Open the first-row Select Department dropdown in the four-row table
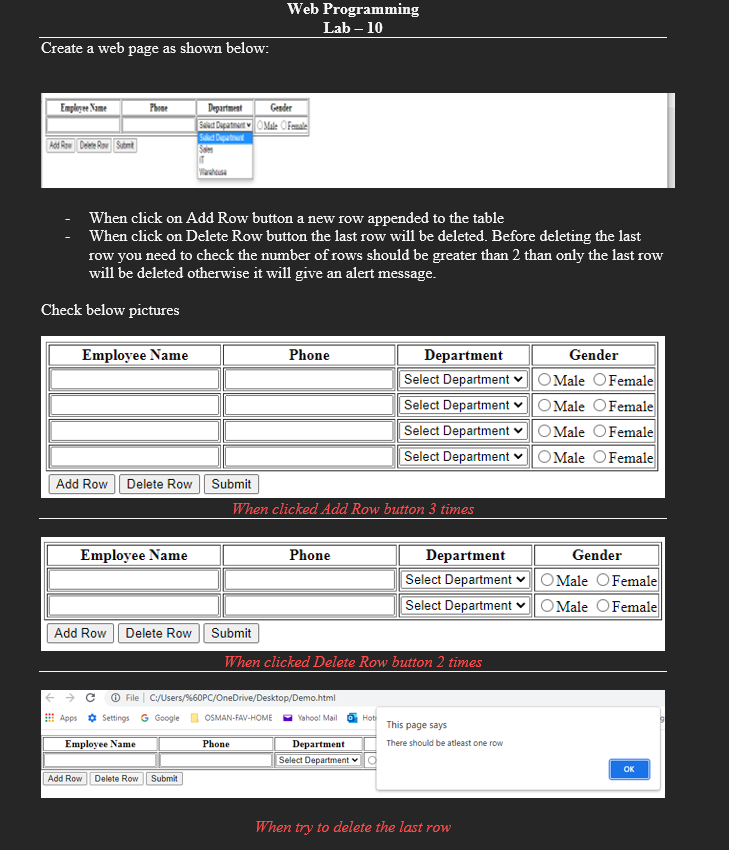 pyautogui.click(x=463, y=379)
